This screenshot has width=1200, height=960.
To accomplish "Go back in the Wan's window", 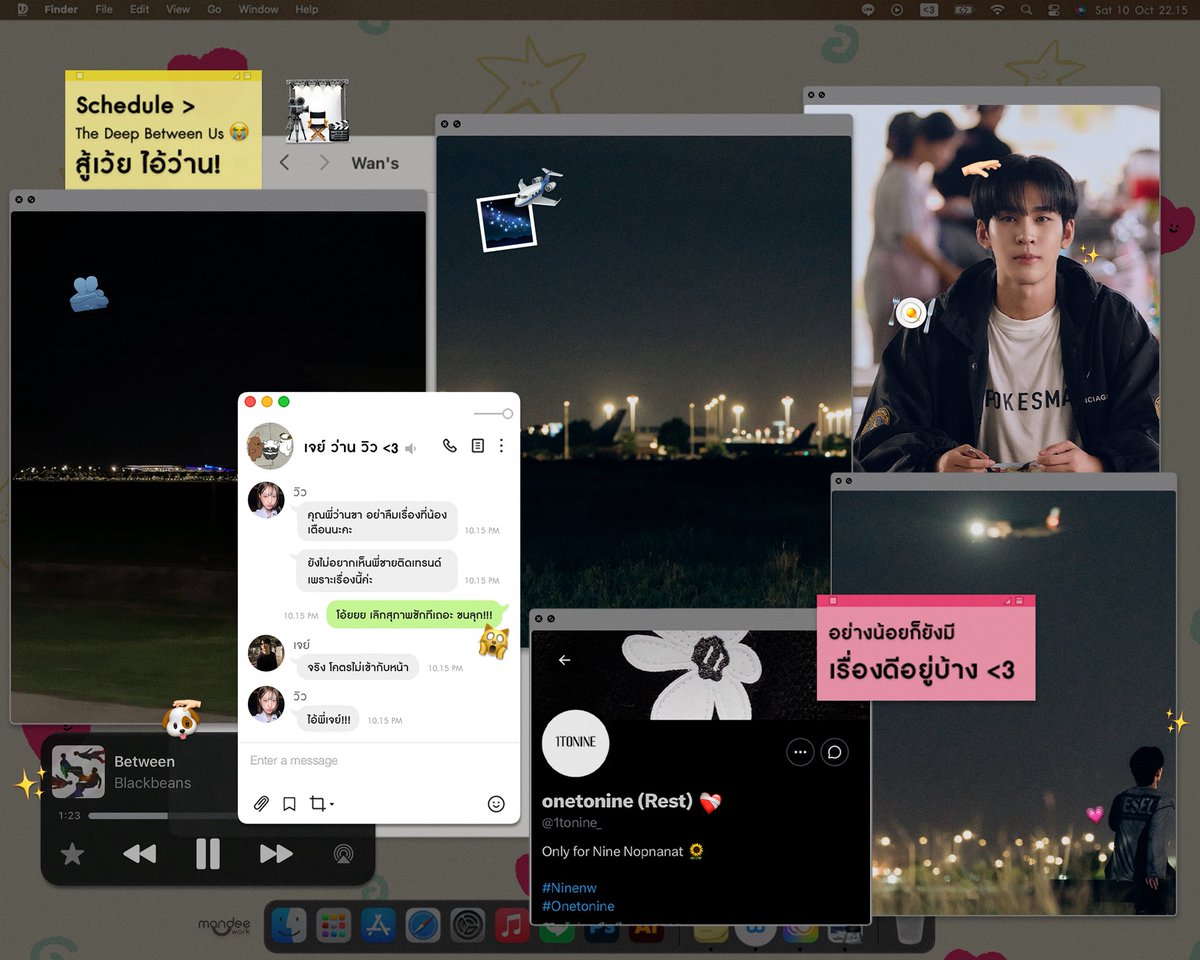I will (x=284, y=162).
